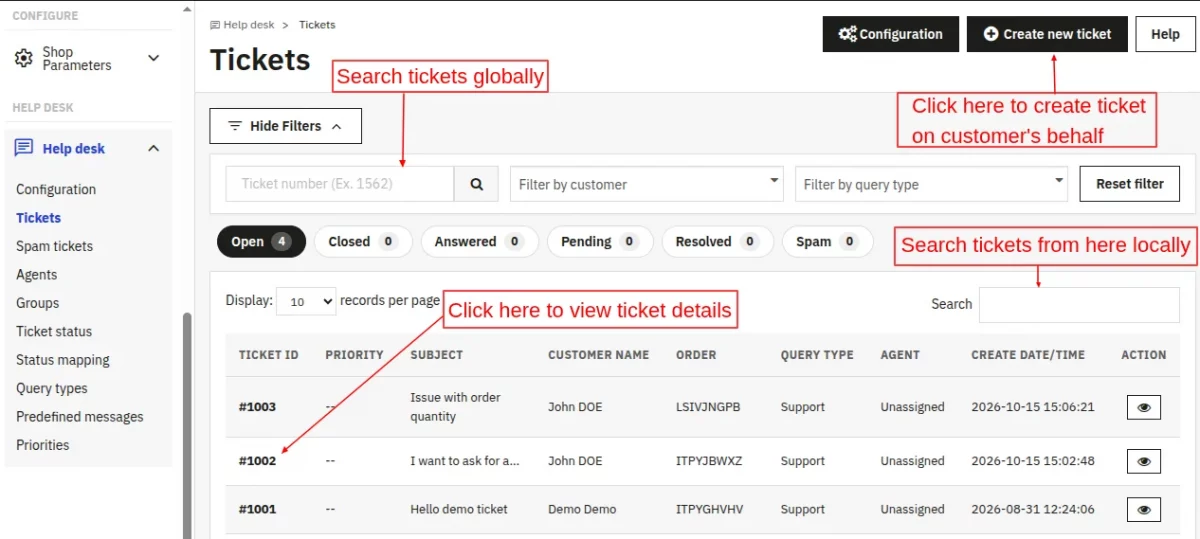Select the Closed status tab
Image resolution: width=1200 pixels, height=539 pixels.
(x=363, y=241)
